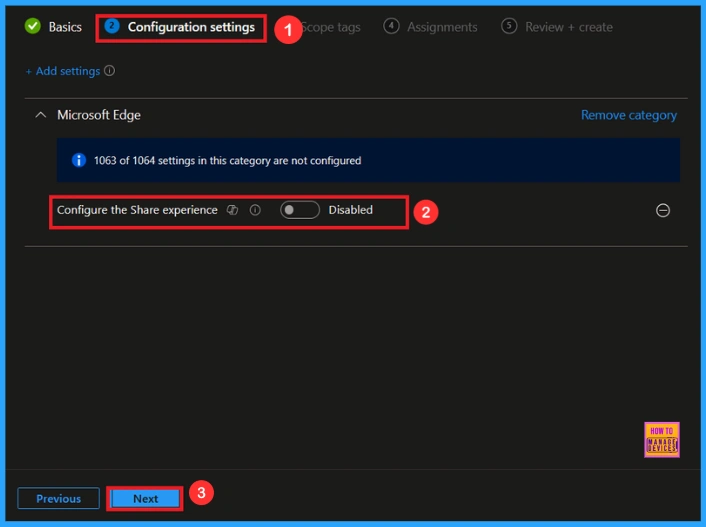Remove the Configure the Share experience setting with the minus icon
This screenshot has height=527, width=706.
663,210
